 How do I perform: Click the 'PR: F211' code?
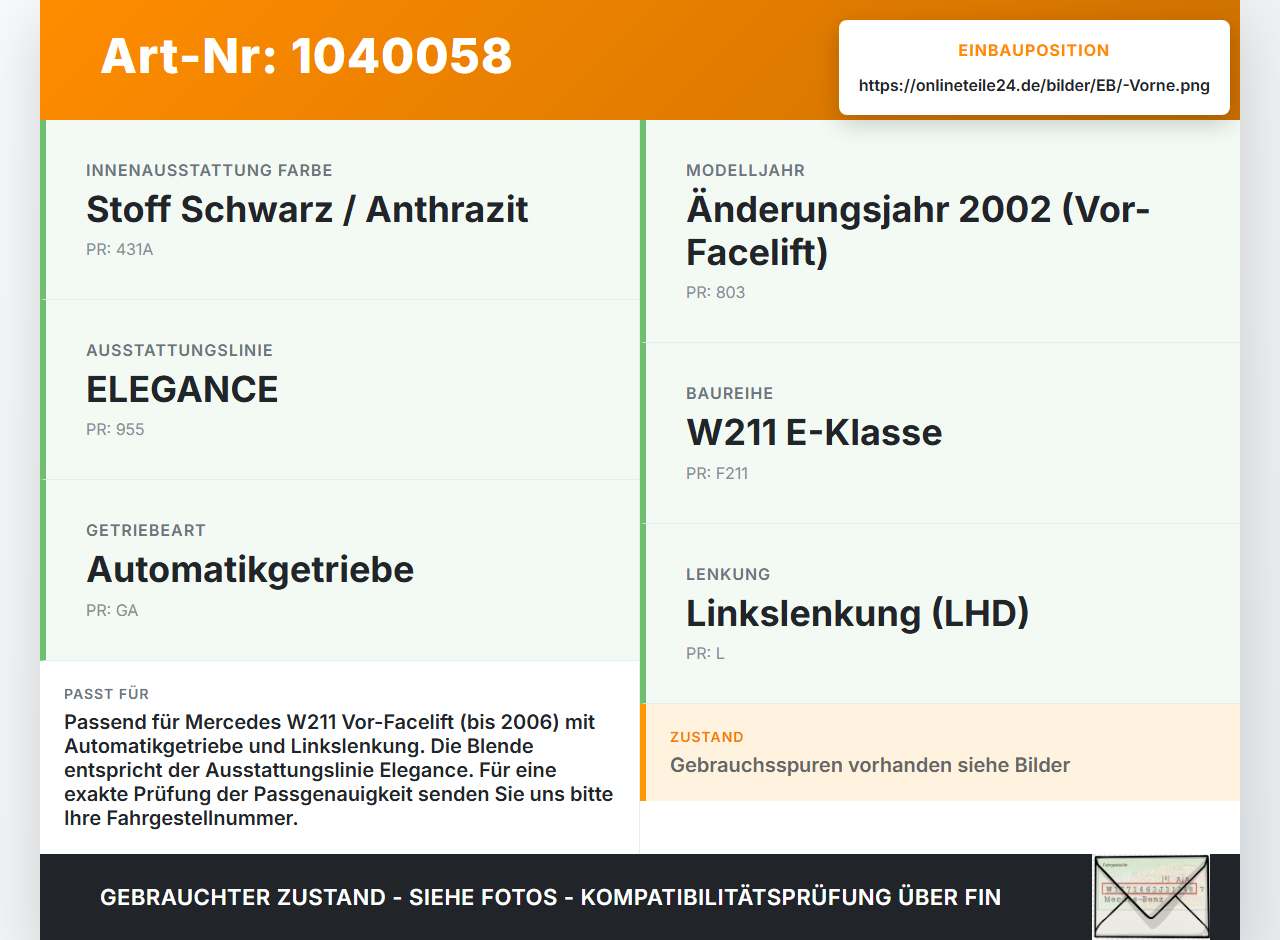[x=717, y=473]
